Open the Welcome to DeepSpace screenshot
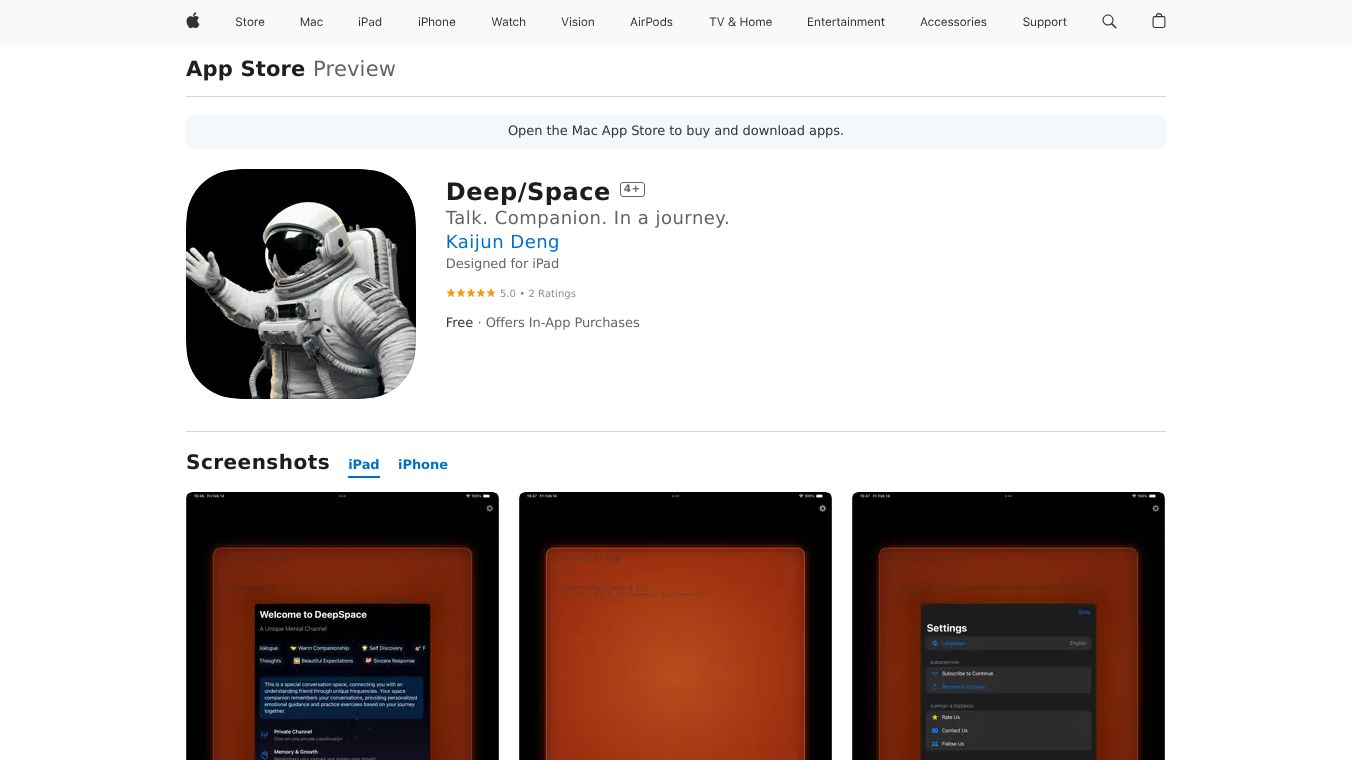The height and width of the screenshot is (760, 1352). click(x=342, y=626)
